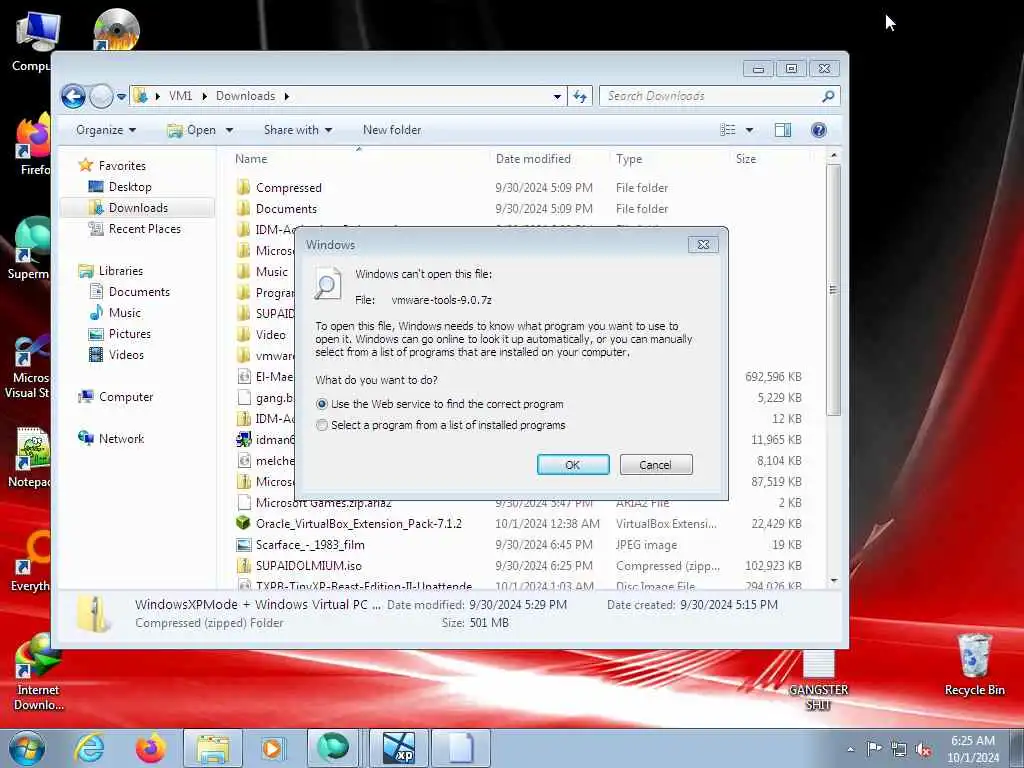Switch to Windows Explorer taskbar button
The height and width of the screenshot is (768, 1024).
(x=213, y=748)
